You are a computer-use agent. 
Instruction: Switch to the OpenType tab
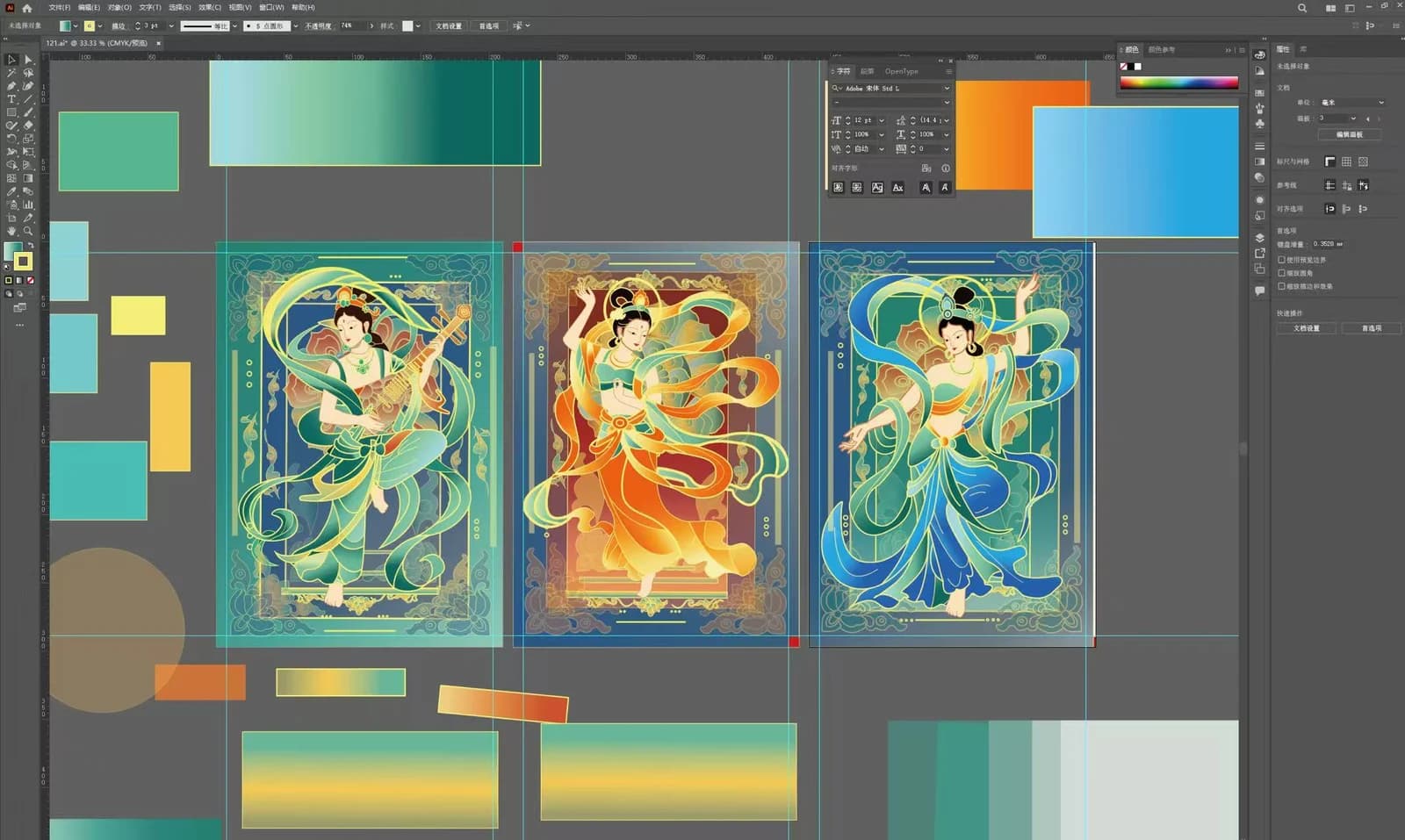pyautogui.click(x=901, y=71)
